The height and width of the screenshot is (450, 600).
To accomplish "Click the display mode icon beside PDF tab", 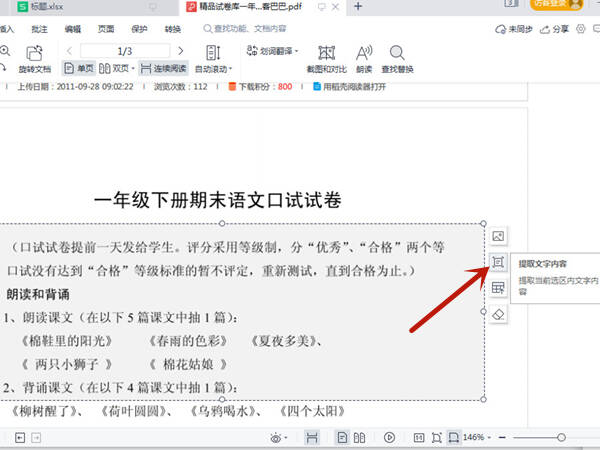I will coord(322,7).
